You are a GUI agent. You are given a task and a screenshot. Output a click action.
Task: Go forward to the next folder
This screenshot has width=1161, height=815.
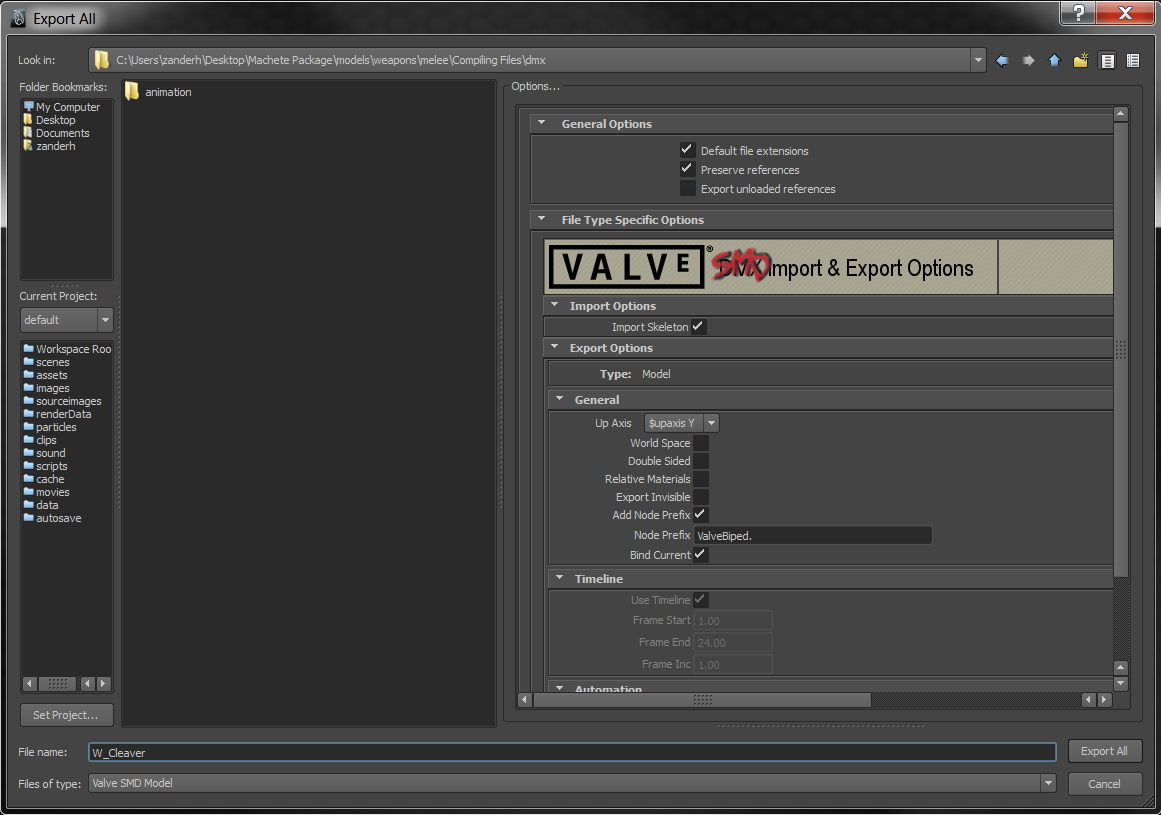click(1028, 61)
